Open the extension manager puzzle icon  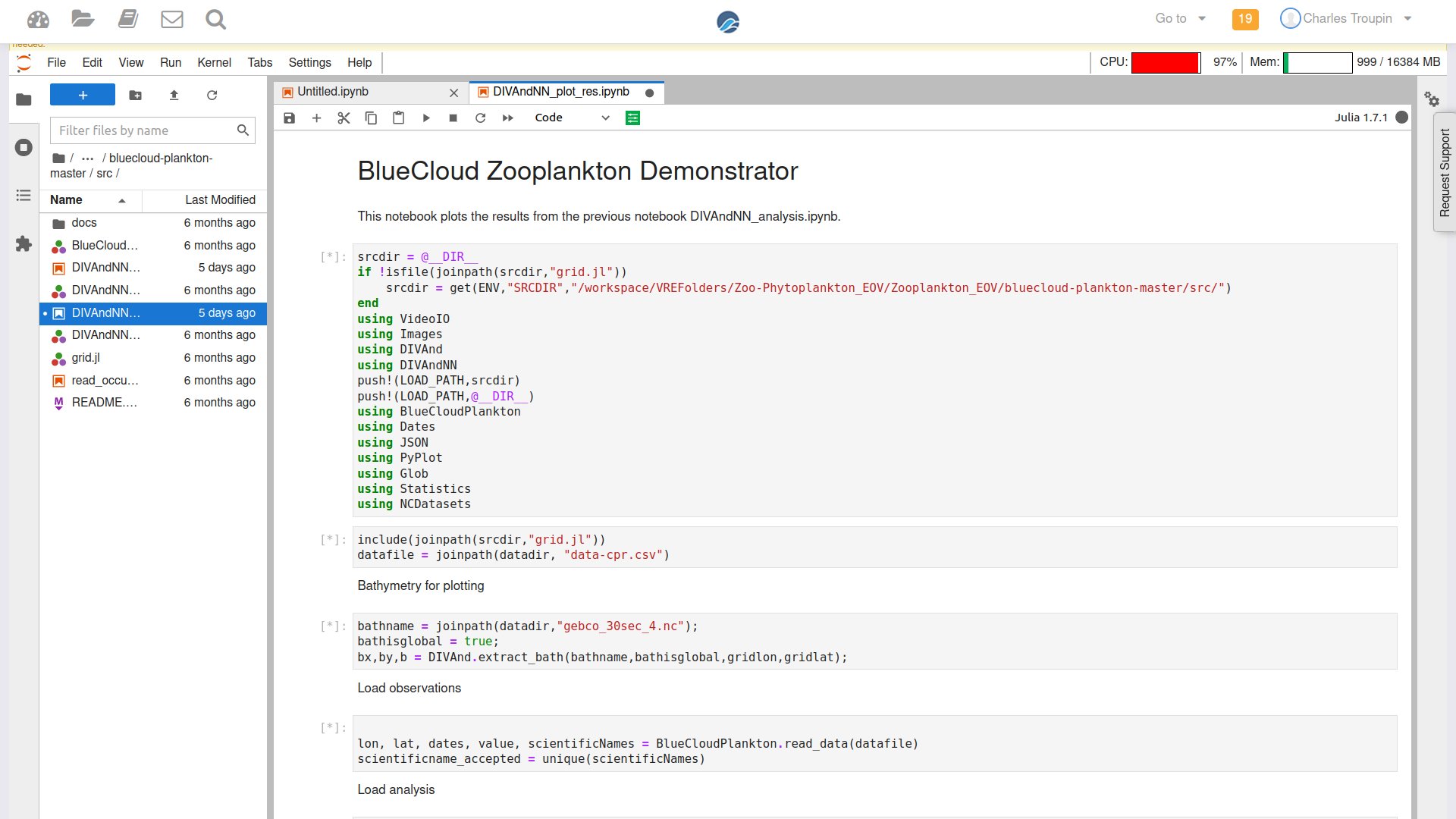[24, 243]
